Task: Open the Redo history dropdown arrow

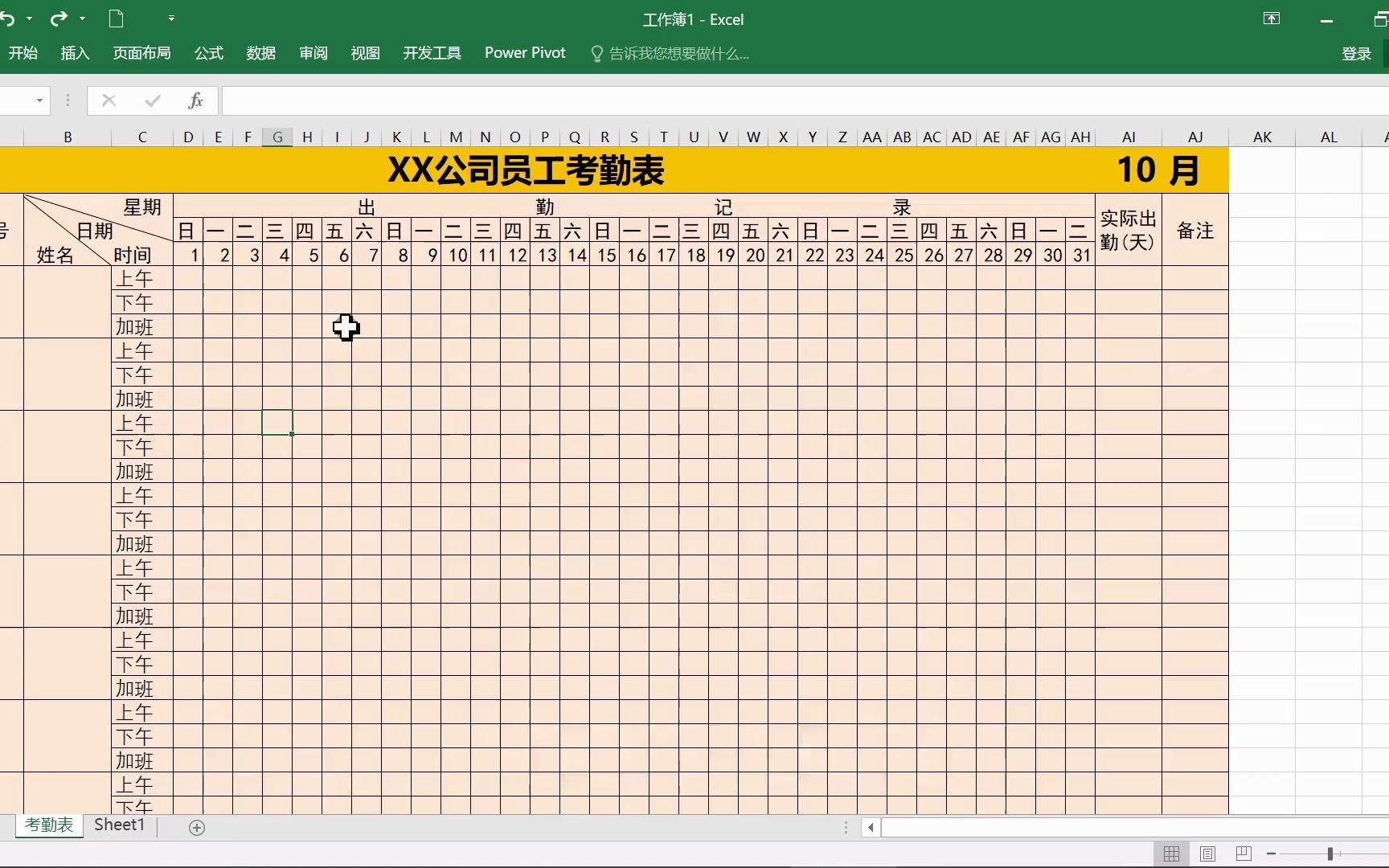Action: tap(82, 18)
